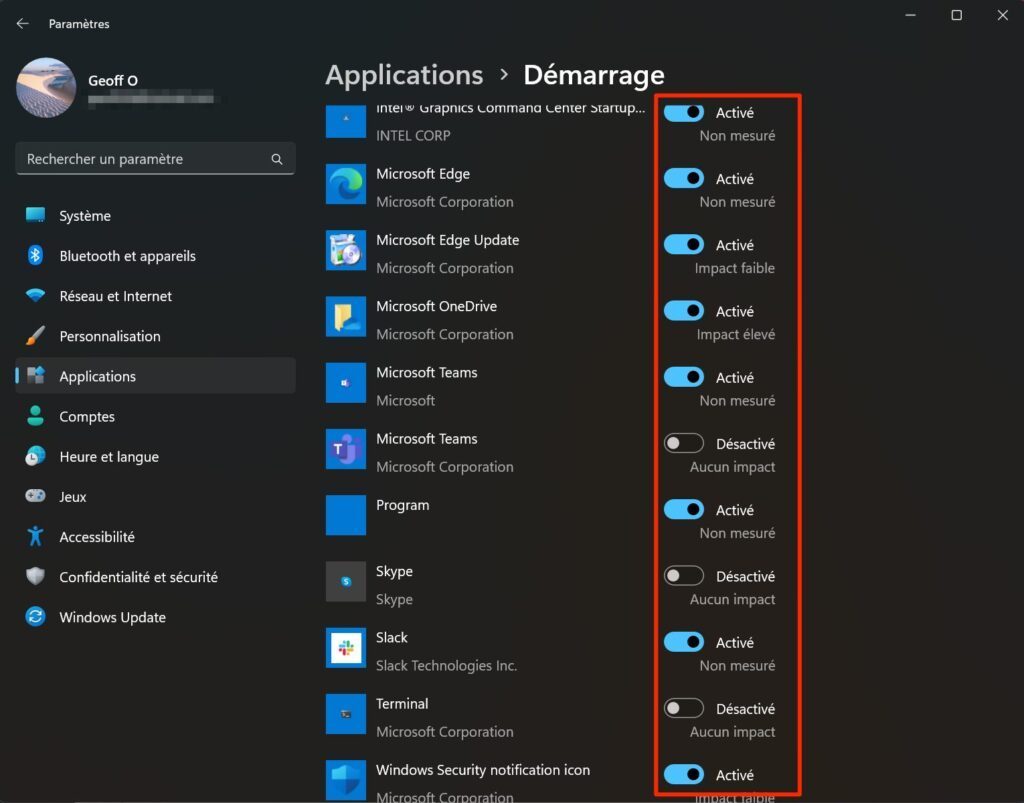
Task: Click the paintbrush Personnalisation icon
Action: coord(35,336)
